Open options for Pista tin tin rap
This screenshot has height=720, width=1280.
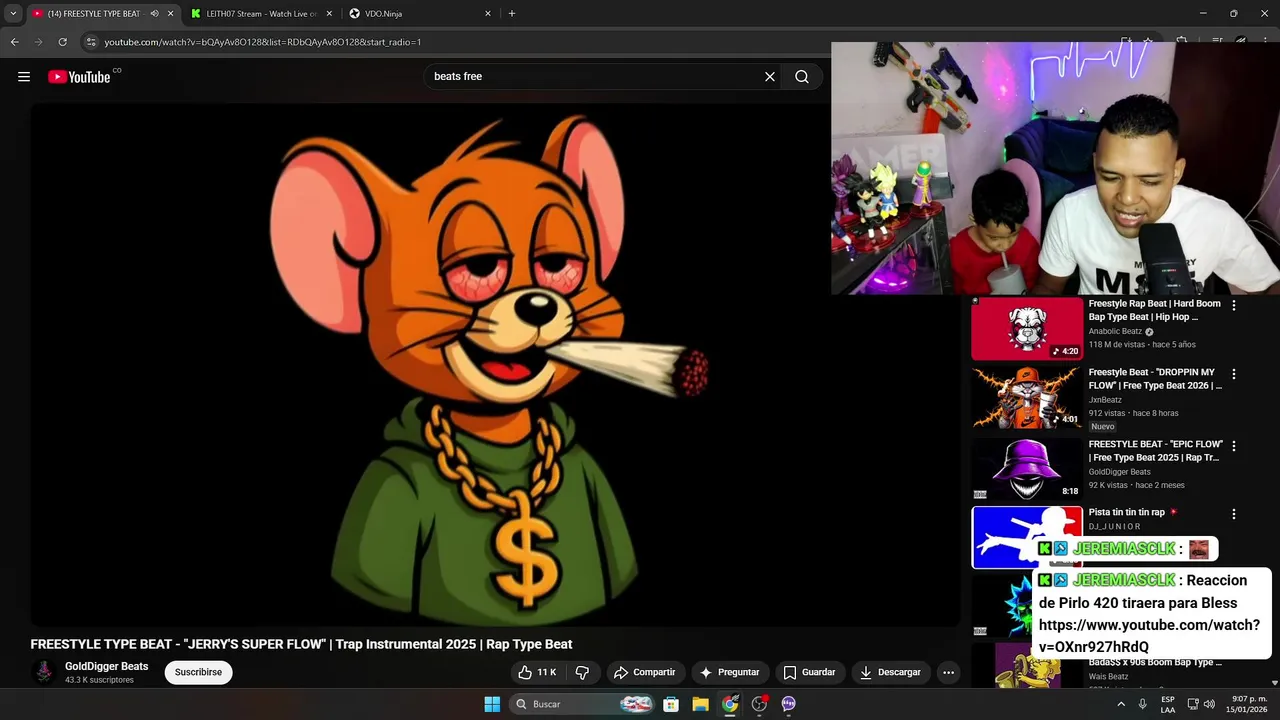[x=1234, y=514]
